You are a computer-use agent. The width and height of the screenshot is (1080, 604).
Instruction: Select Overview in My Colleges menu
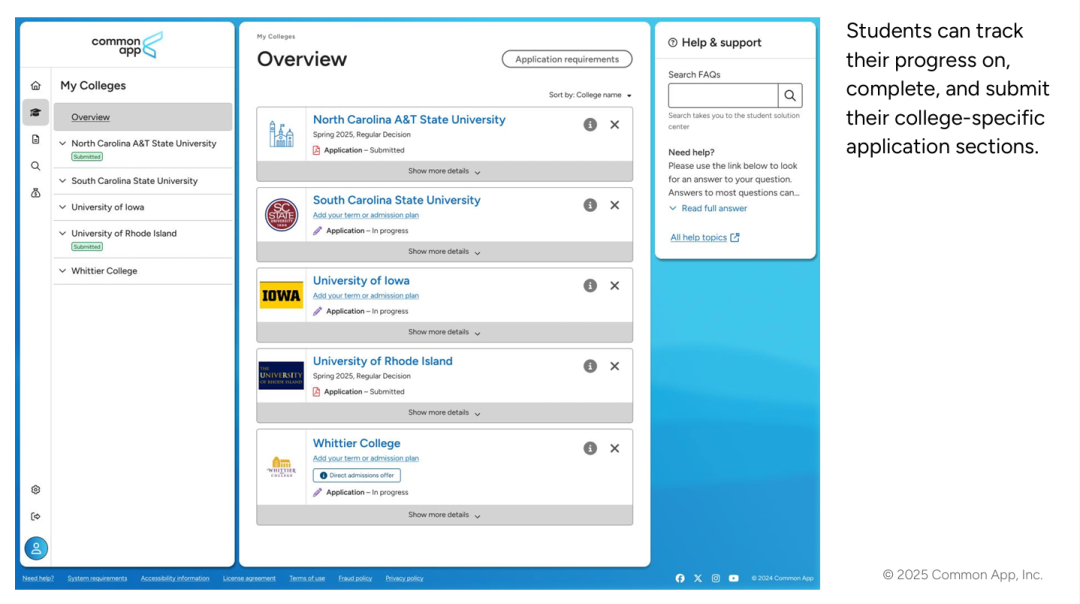pos(143,117)
